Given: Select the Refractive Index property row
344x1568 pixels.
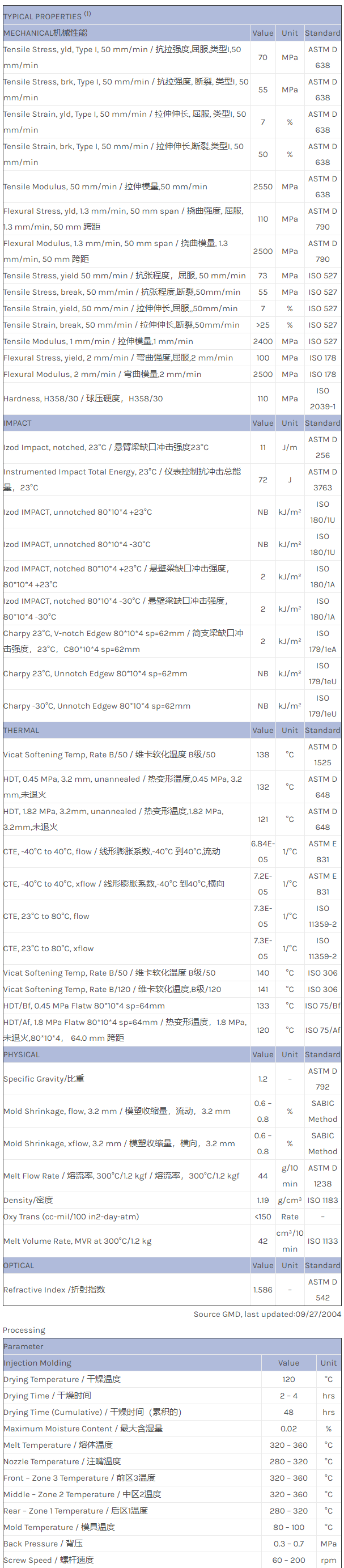Looking at the screenshot, I should tap(54, 1290).
